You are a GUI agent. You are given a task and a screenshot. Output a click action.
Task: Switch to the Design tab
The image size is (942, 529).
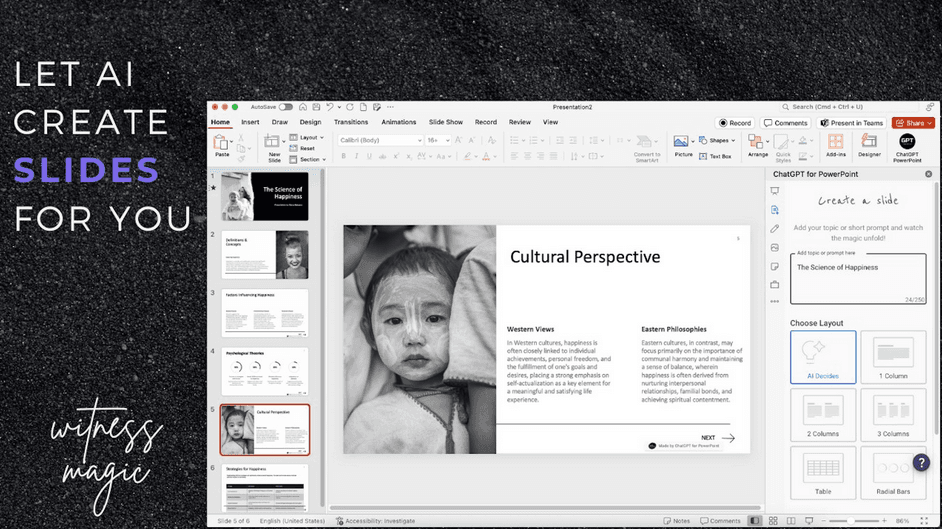[310, 122]
